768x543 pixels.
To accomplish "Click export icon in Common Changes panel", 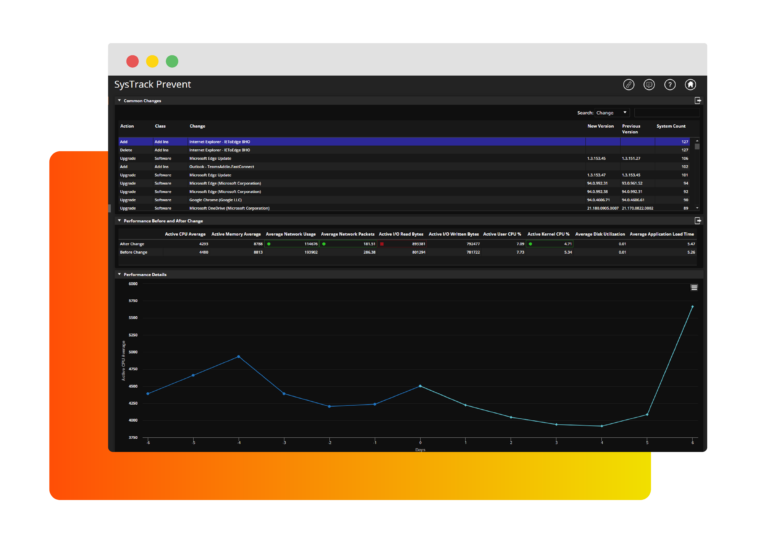I will (698, 101).
